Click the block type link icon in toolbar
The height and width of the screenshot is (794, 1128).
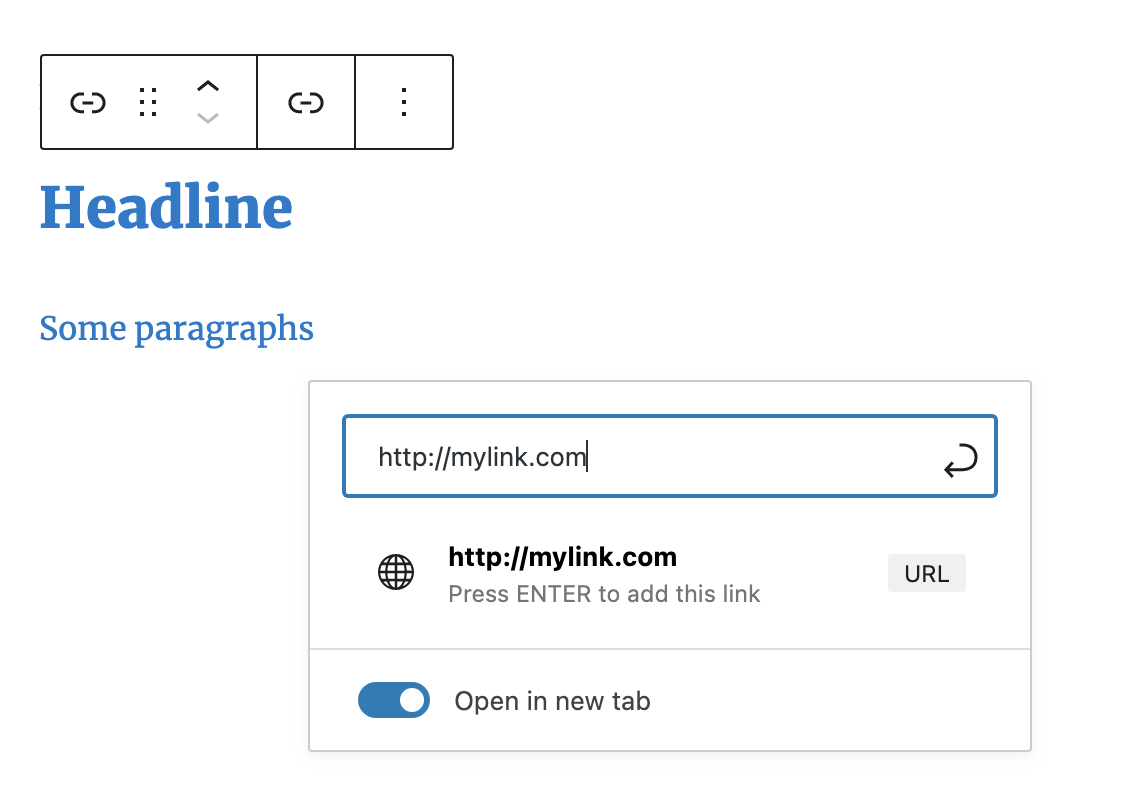[x=88, y=103]
